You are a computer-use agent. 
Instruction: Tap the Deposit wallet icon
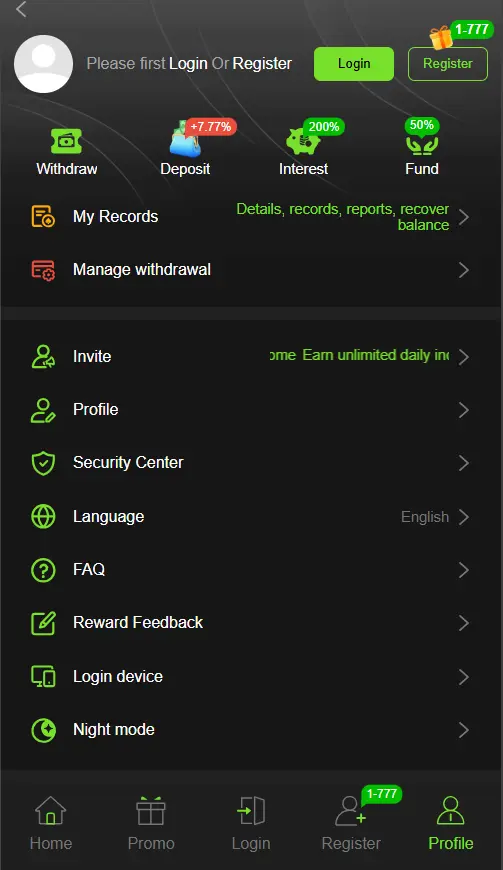pos(185,141)
